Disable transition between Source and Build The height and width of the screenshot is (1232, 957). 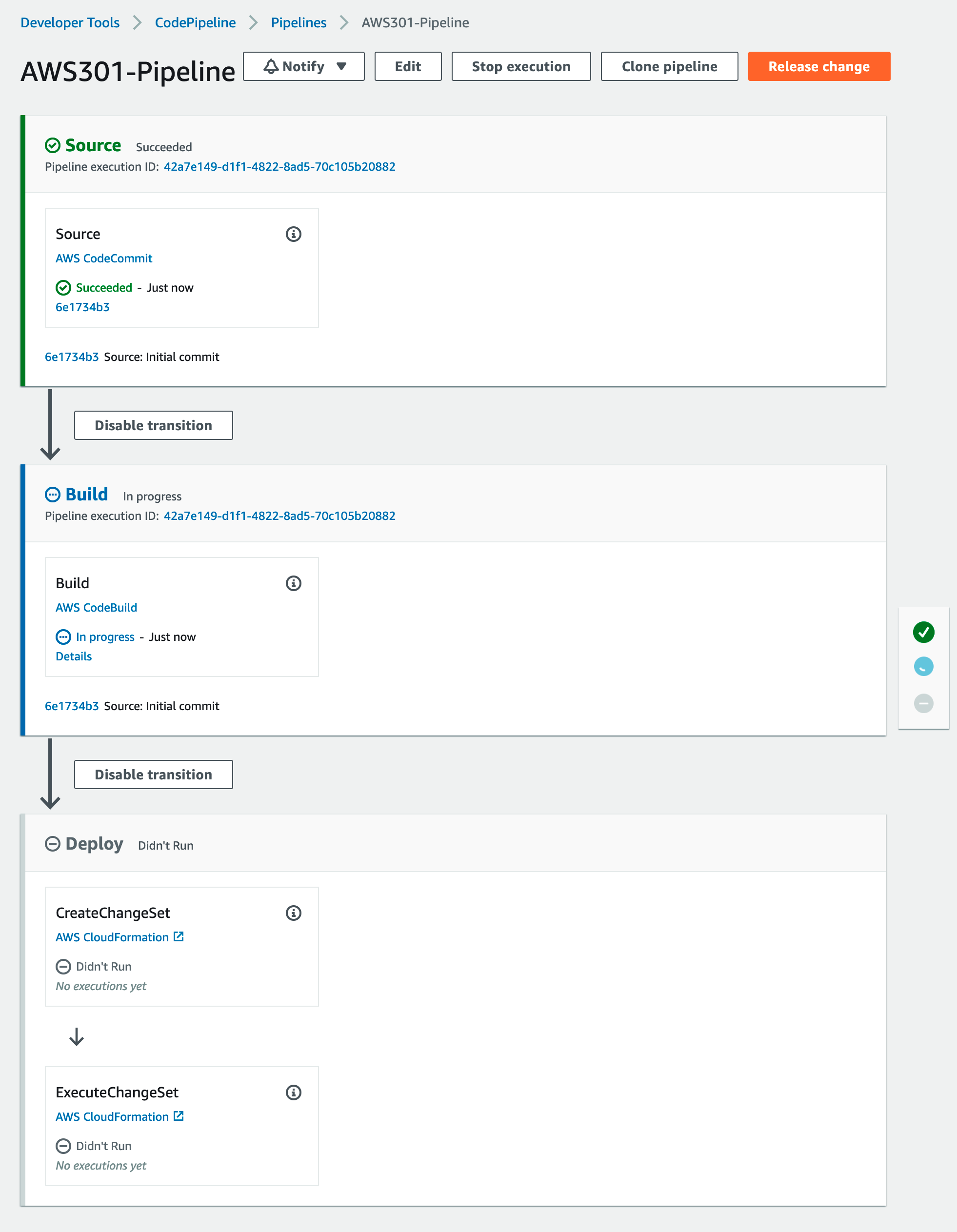pyautogui.click(x=154, y=425)
